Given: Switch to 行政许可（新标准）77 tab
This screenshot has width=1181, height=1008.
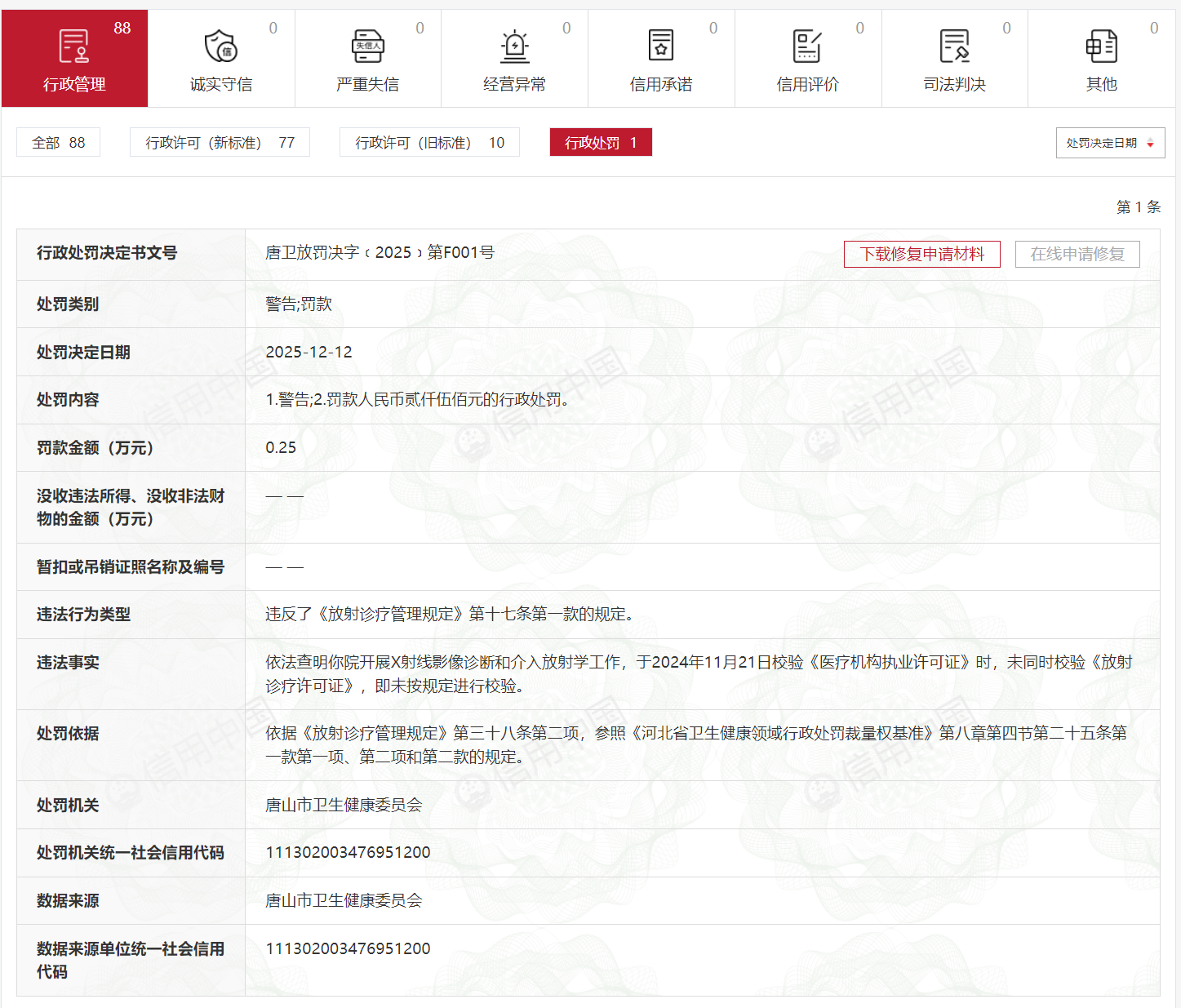Looking at the screenshot, I should [220, 143].
